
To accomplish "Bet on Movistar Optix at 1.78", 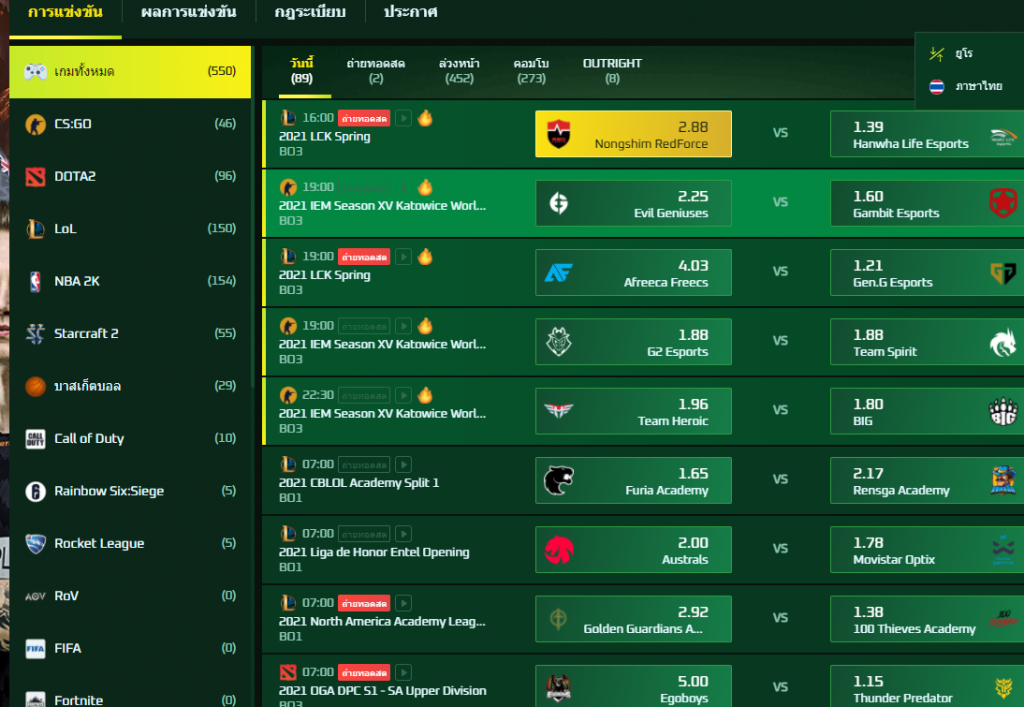I will click(927, 550).
